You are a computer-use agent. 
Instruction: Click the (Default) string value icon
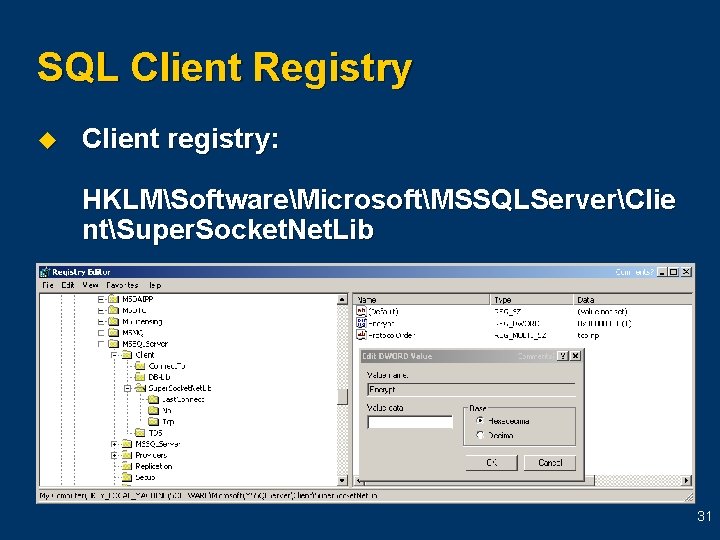(361, 311)
